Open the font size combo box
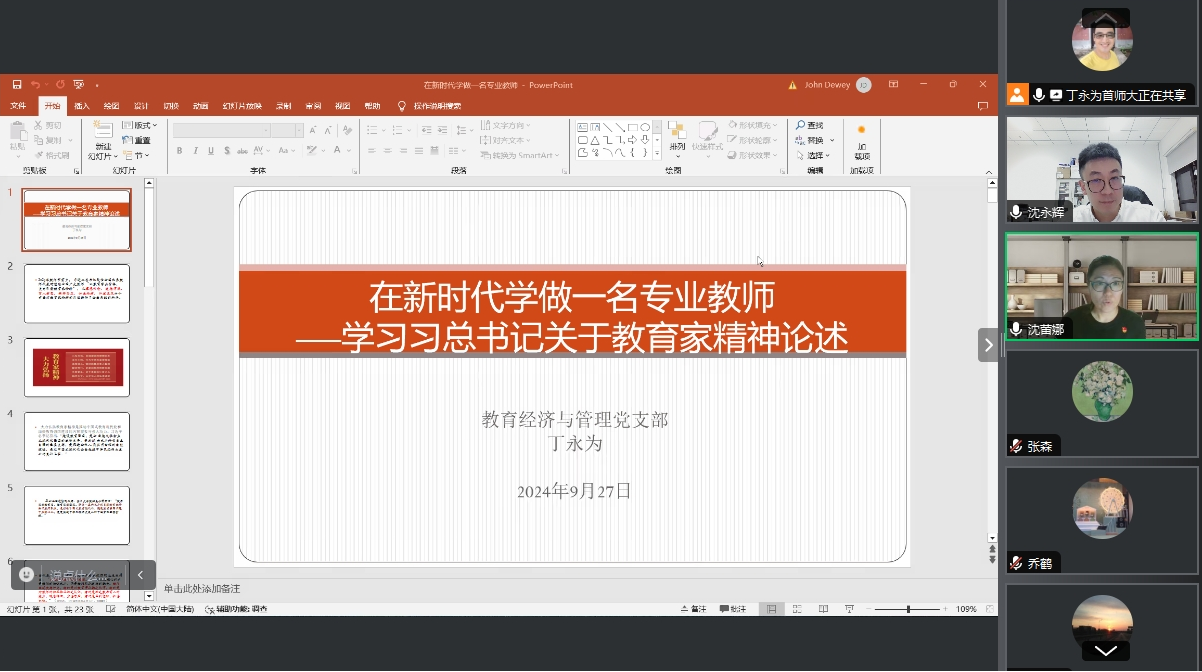This screenshot has height=672, width=1202. (x=286, y=130)
